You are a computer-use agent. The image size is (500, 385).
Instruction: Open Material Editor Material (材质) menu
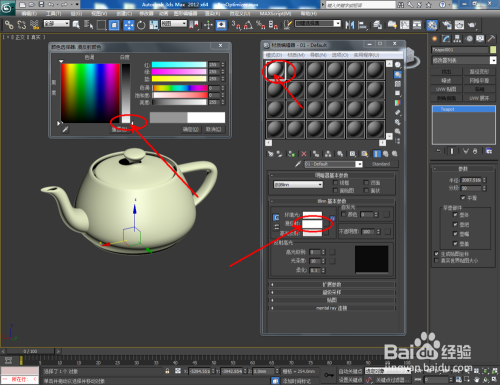tap(296, 55)
